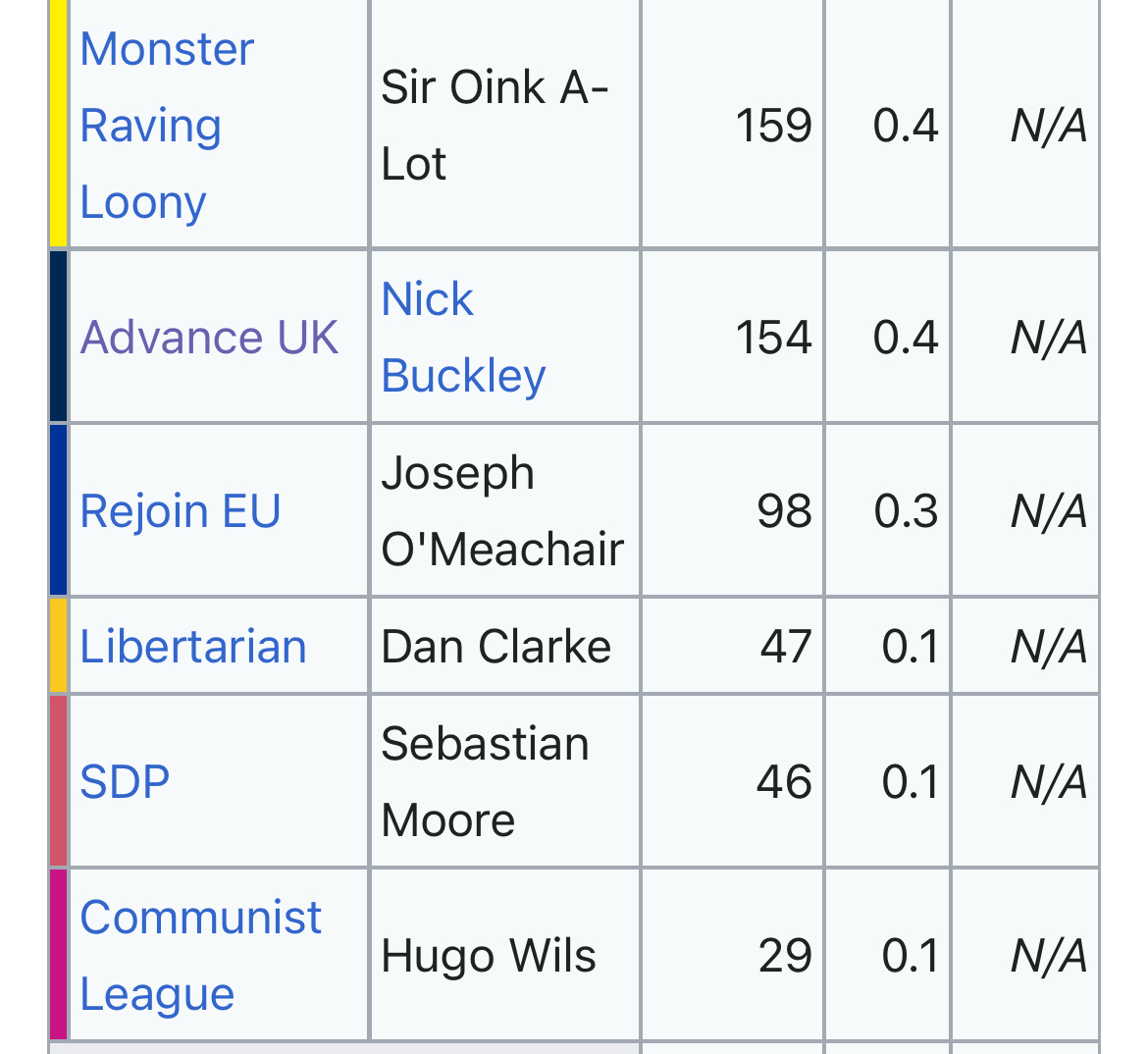Click the 98 votes cell for Rejoin EU
The image size is (1148, 1054).
pos(784,511)
